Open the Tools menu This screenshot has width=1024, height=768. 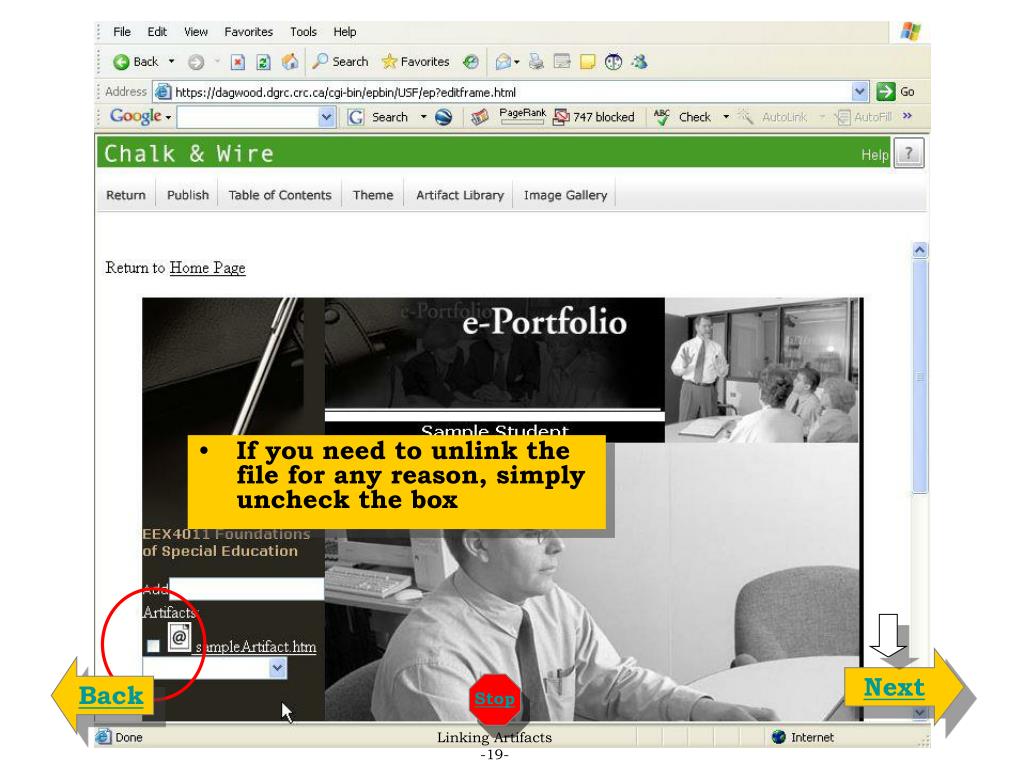pos(304,31)
